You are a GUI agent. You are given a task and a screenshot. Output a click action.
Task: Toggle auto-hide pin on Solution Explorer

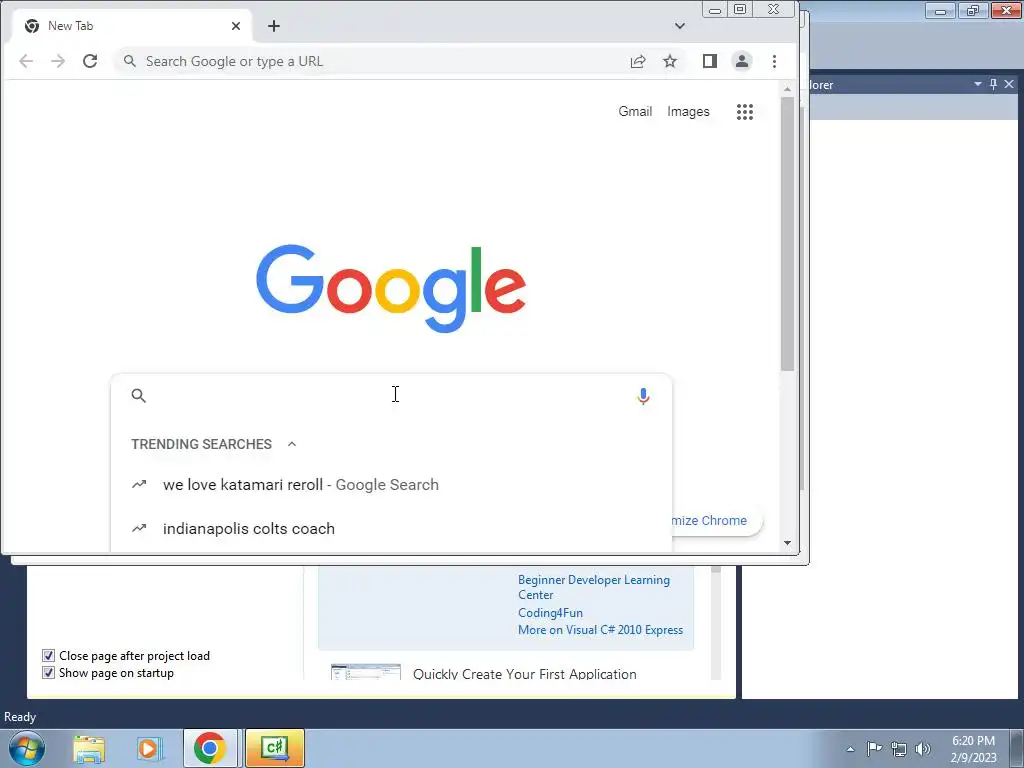[993, 84]
